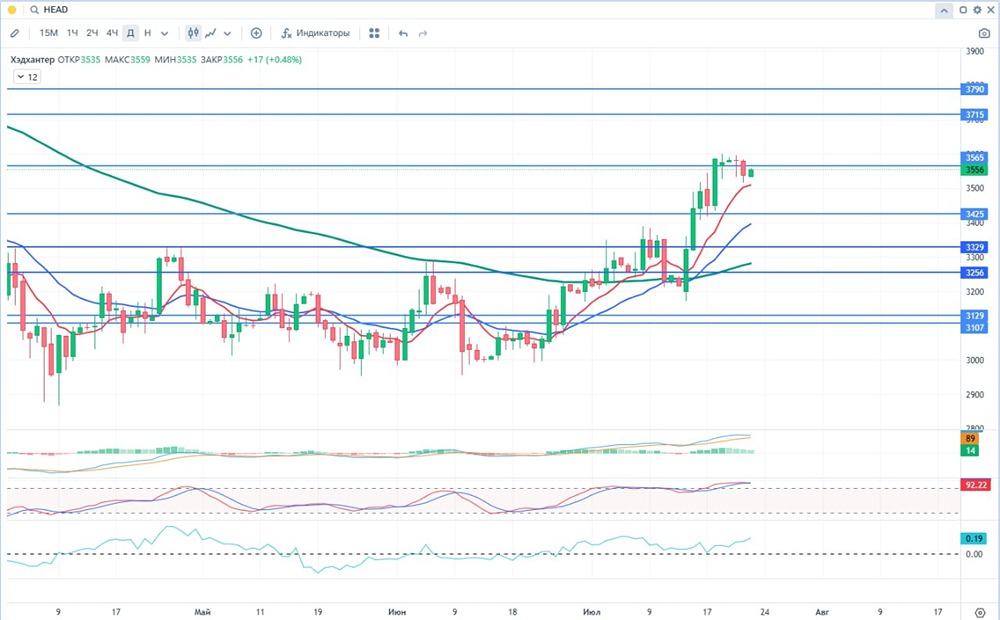Click the +17 (+0.48%) change value
Image resolution: width=1000 pixels, height=620 pixels.
(275, 59)
